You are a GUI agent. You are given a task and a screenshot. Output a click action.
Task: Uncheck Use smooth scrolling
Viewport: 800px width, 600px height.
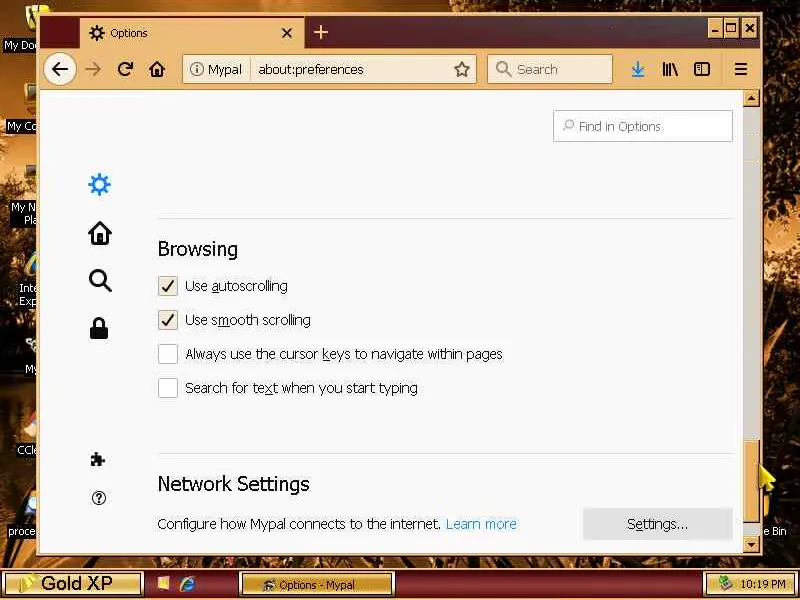tap(168, 320)
